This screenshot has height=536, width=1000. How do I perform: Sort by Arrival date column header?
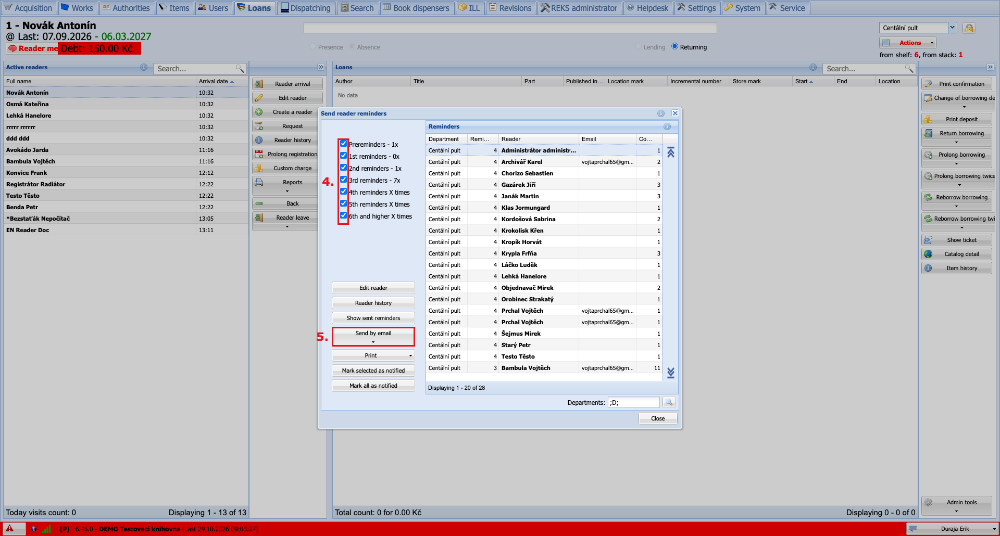click(221, 82)
